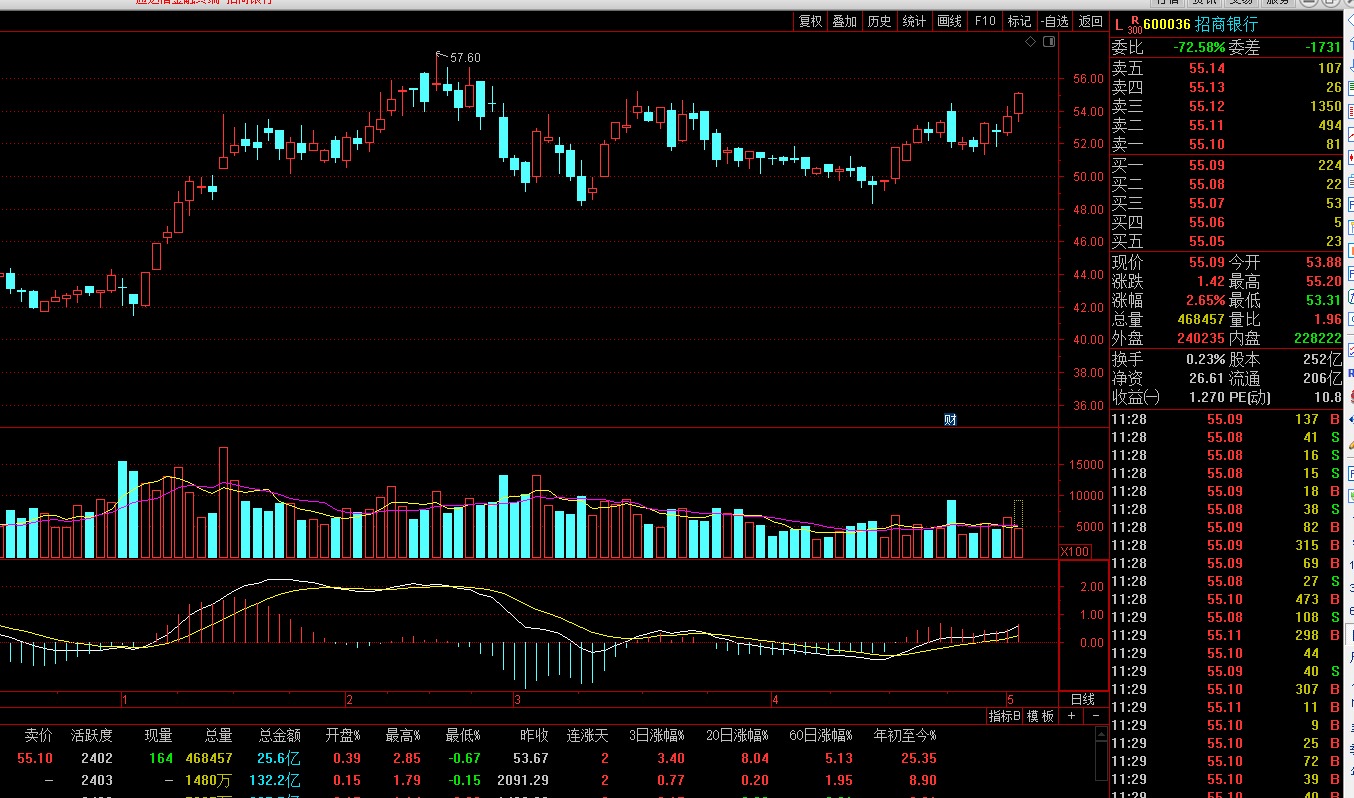Click the 委差 value -1731
The height and width of the screenshot is (798, 1354).
click(x=1323, y=47)
